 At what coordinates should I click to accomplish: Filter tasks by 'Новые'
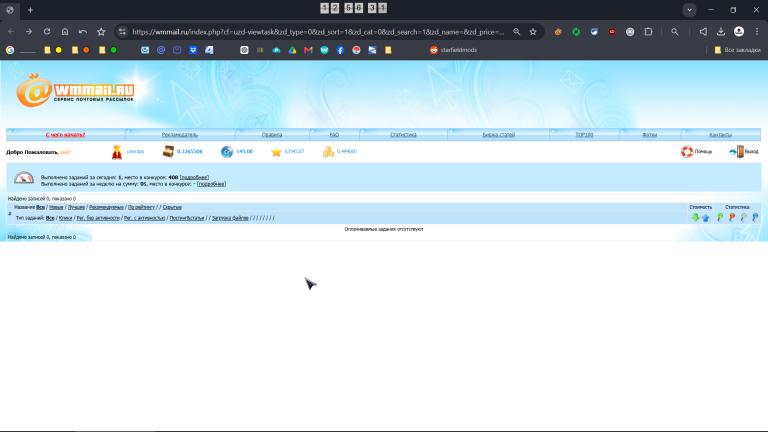56,207
